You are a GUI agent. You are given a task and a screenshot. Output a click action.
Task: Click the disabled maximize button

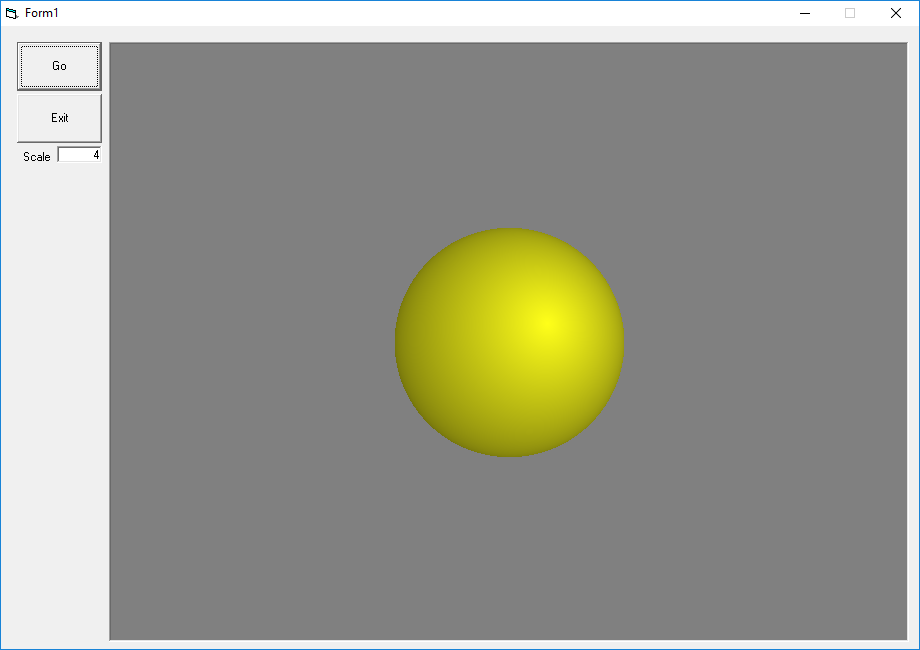click(850, 13)
